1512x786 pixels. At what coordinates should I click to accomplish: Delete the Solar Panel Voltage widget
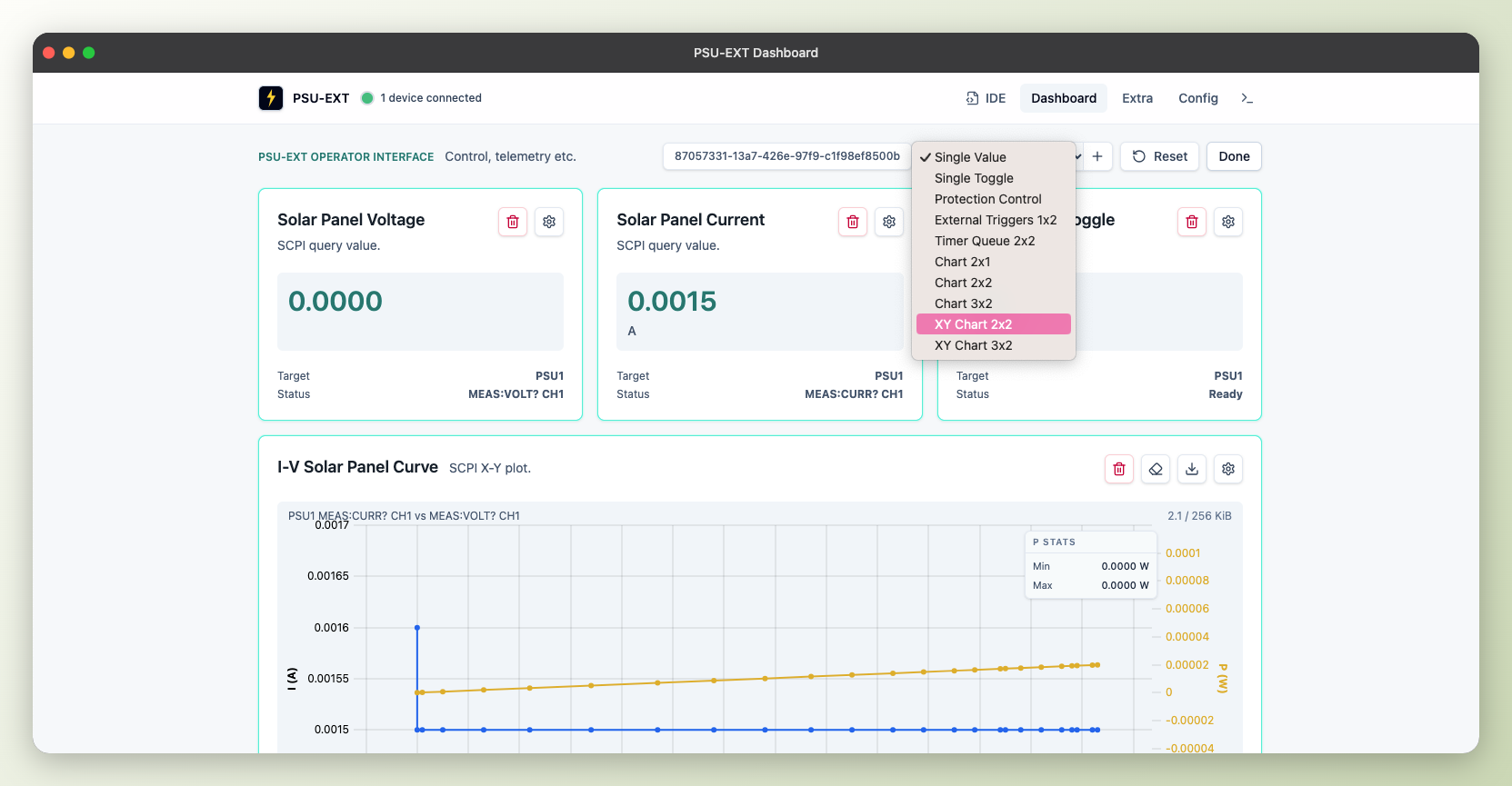(513, 222)
